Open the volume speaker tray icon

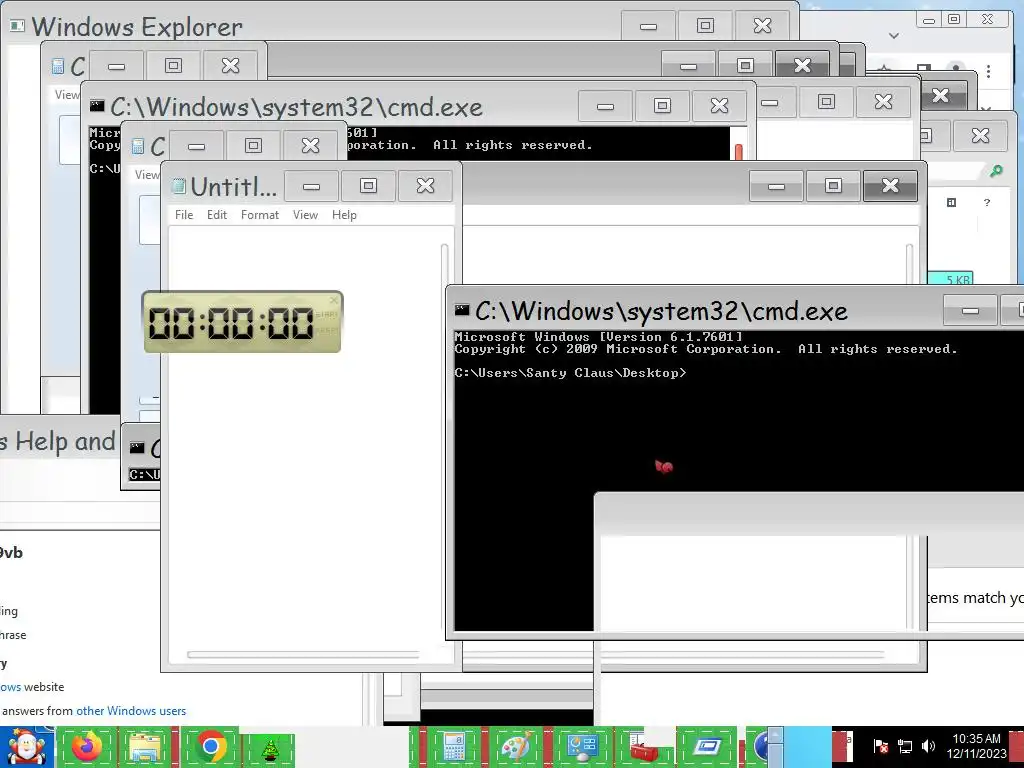928,746
